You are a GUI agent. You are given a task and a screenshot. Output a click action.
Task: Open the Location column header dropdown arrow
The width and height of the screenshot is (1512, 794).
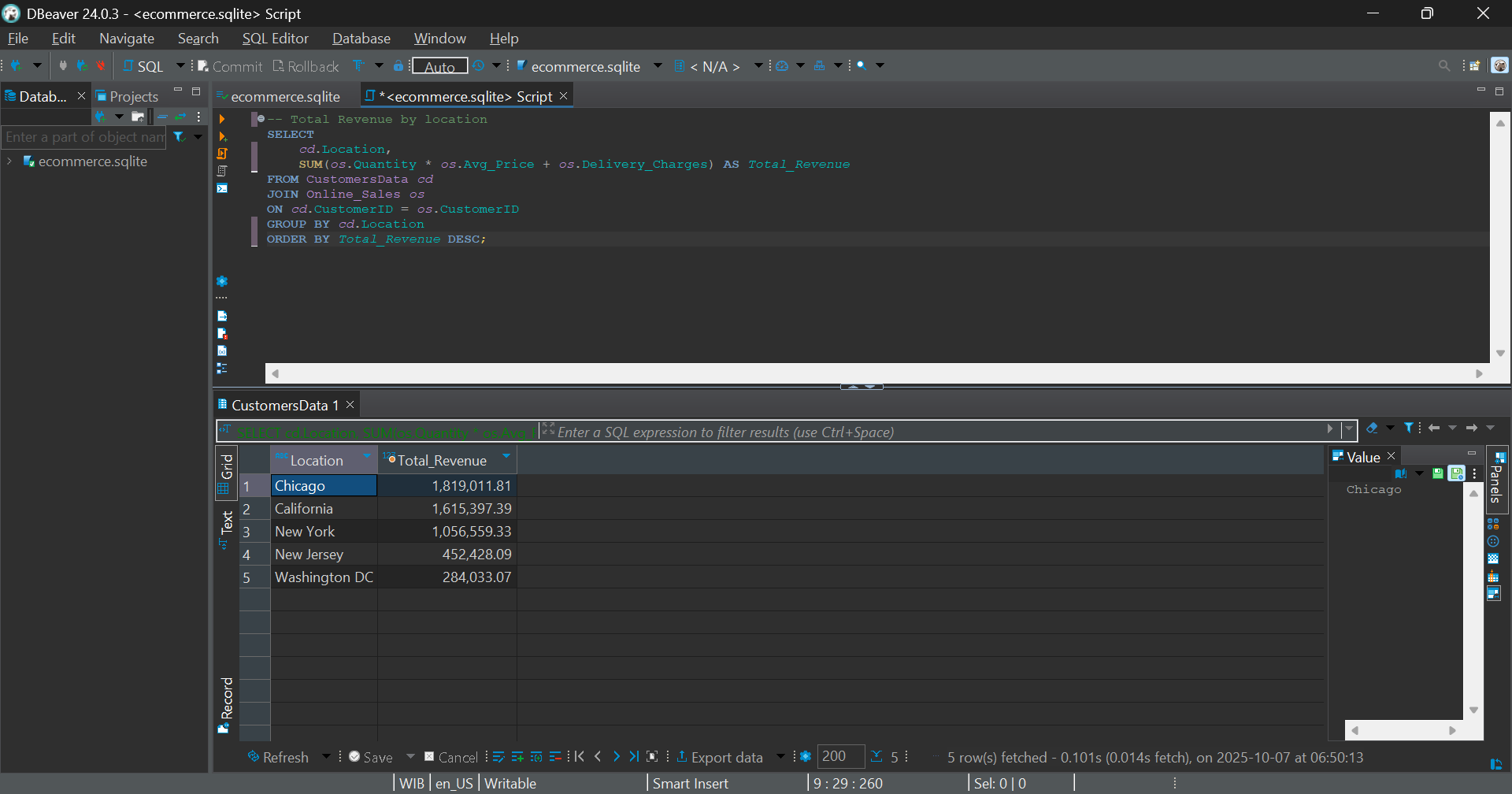(x=366, y=457)
